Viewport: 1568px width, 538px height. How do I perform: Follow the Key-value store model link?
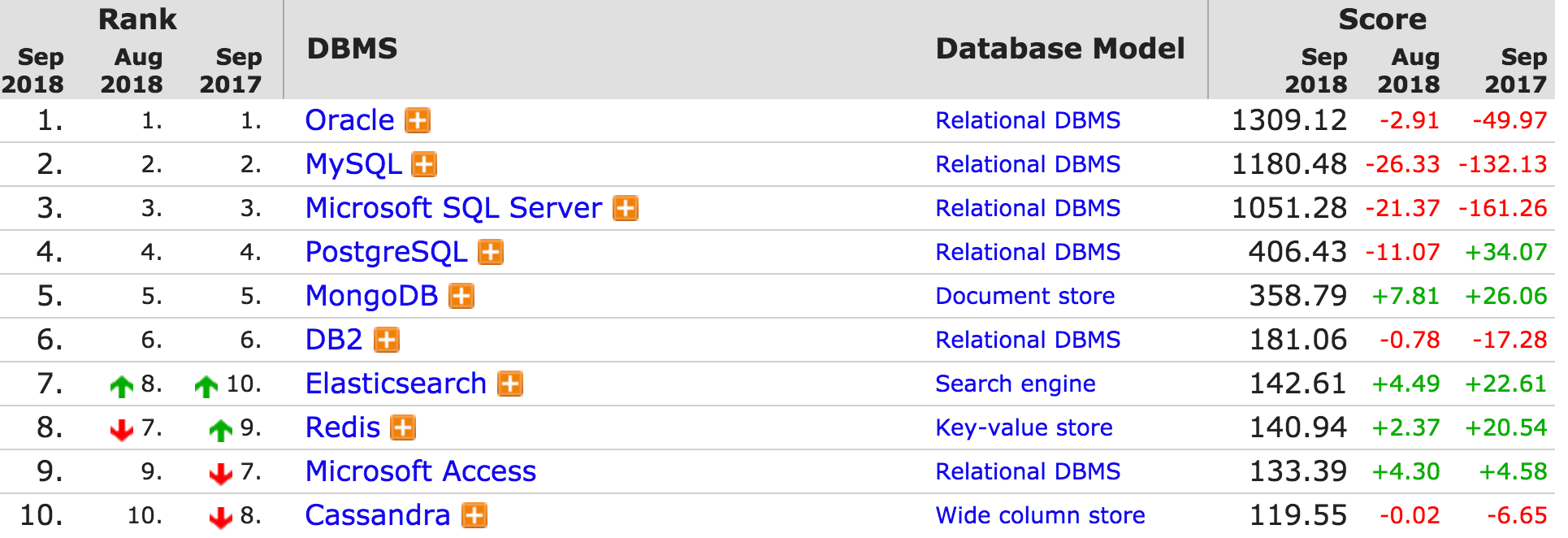point(1024,427)
